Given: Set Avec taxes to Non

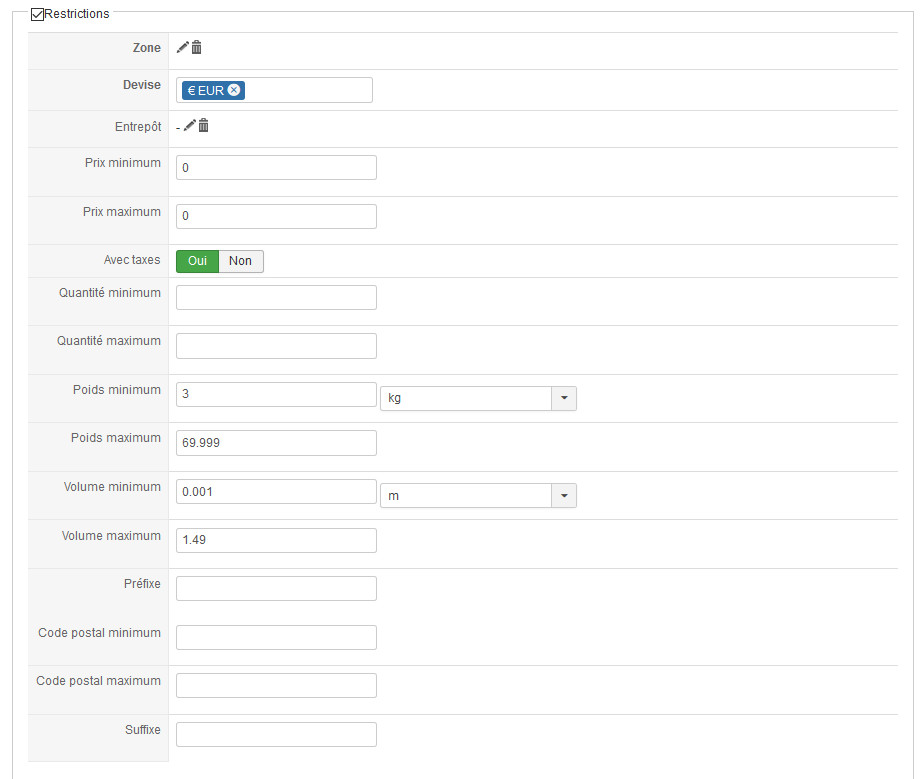Looking at the screenshot, I should pyautogui.click(x=240, y=261).
